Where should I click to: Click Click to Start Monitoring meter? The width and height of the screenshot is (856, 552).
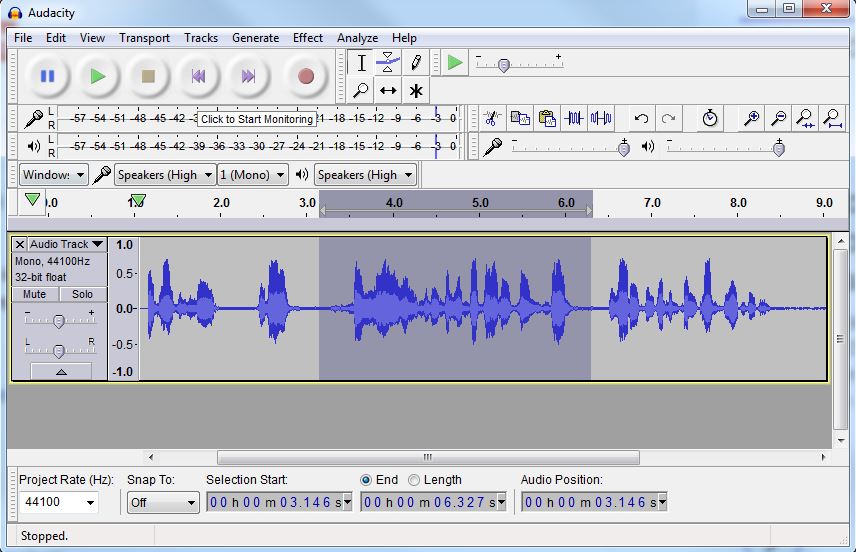[257, 119]
